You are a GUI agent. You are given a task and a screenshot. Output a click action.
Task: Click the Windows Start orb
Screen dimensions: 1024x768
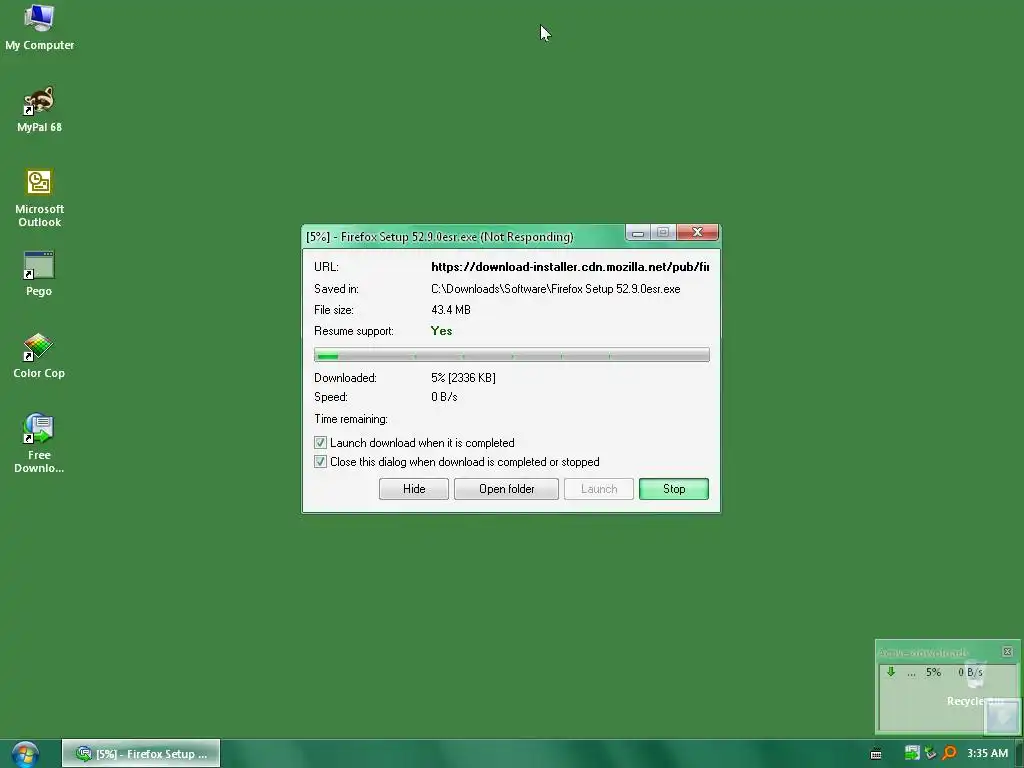click(25, 754)
